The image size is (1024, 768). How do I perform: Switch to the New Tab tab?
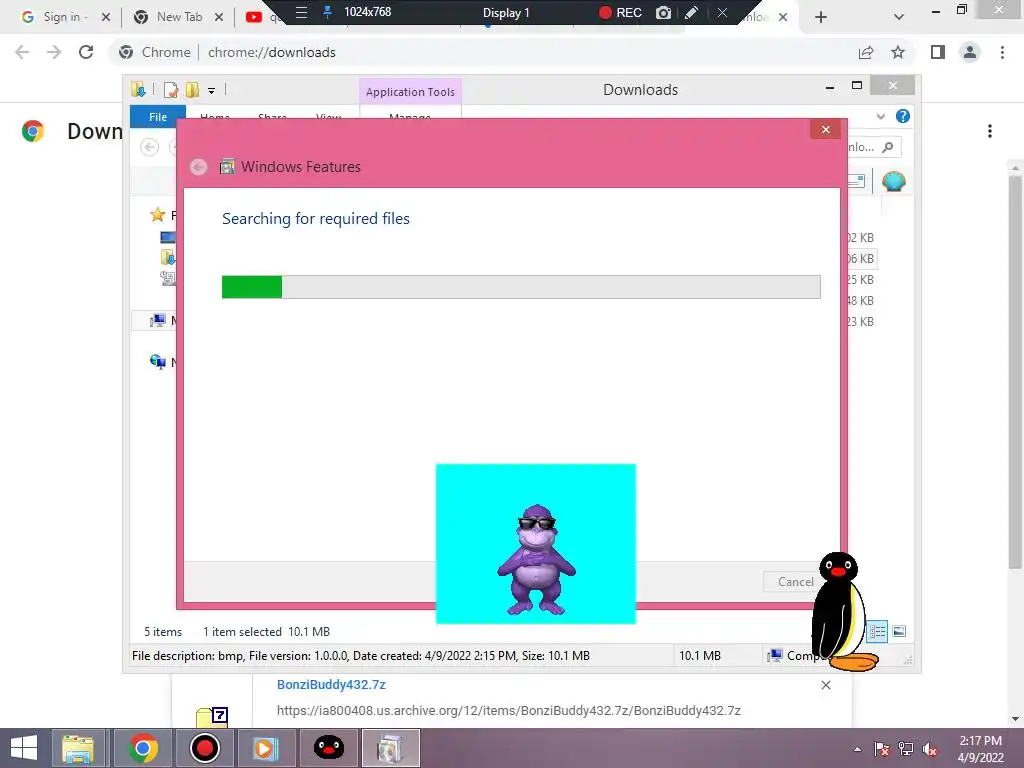click(x=170, y=17)
